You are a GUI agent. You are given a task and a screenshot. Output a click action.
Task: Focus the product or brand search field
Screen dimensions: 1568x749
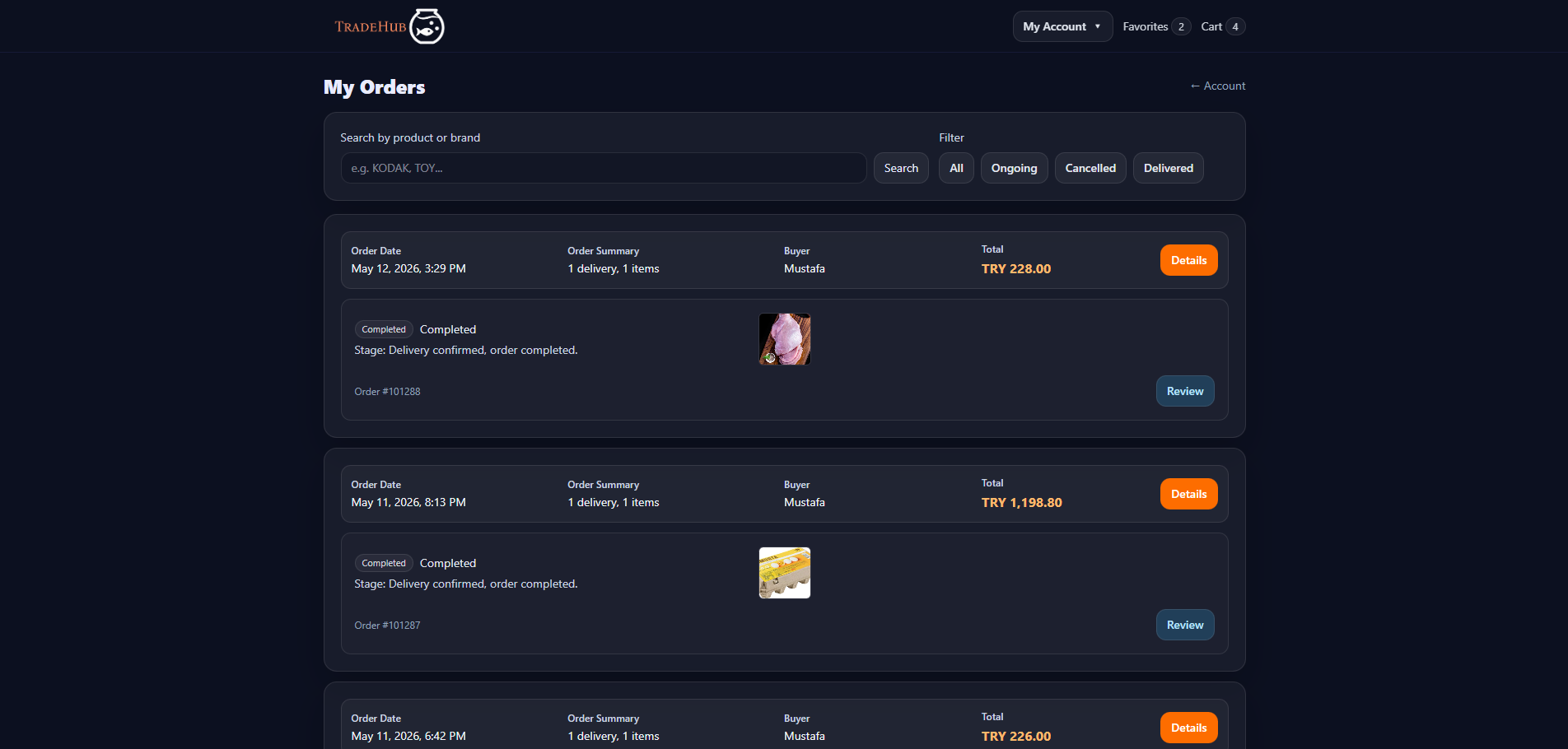[x=603, y=168]
